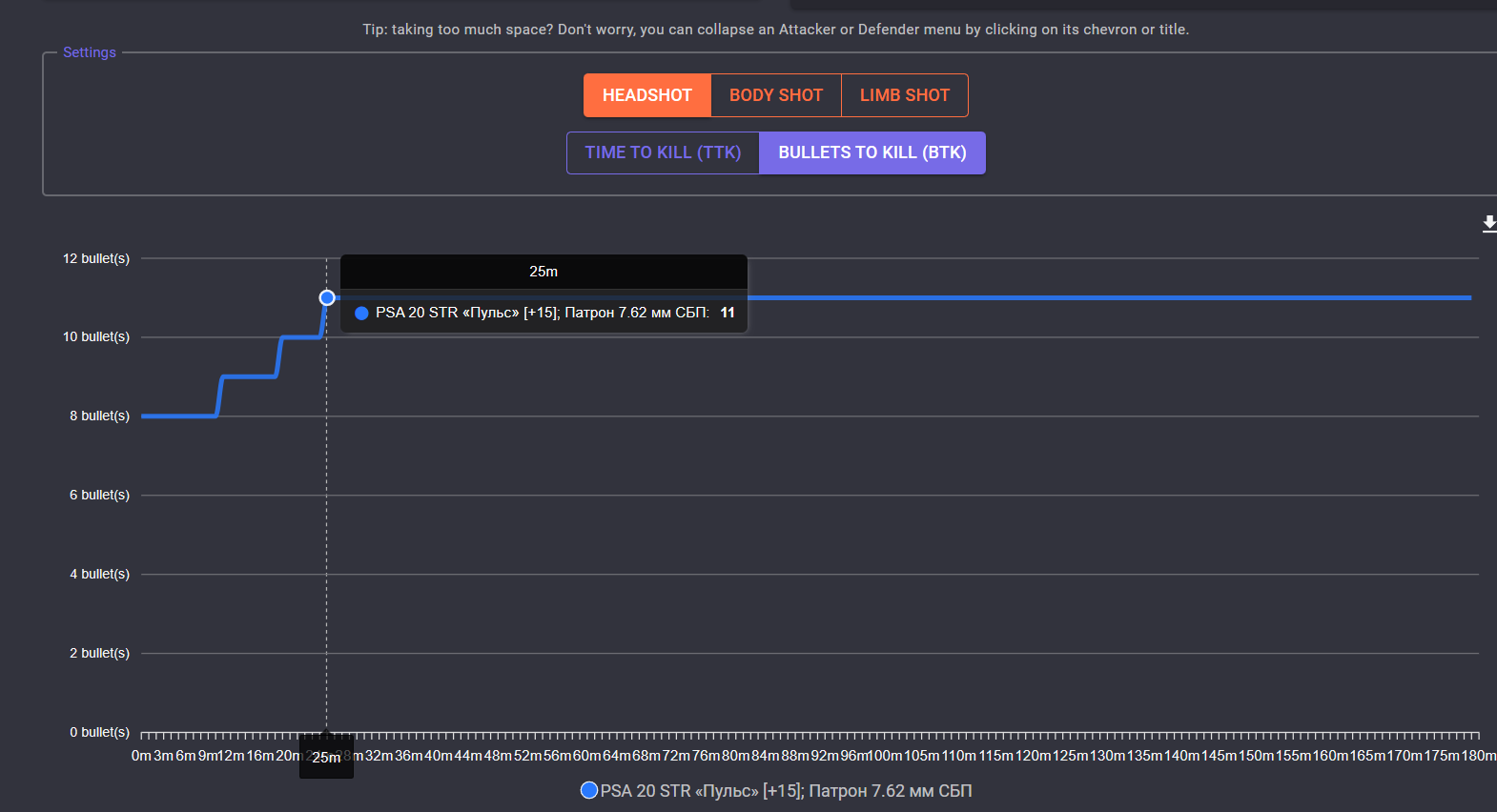Image resolution: width=1497 pixels, height=812 pixels.
Task: Switch chart to Time To Kill (TTK)
Action: pyautogui.click(x=663, y=152)
